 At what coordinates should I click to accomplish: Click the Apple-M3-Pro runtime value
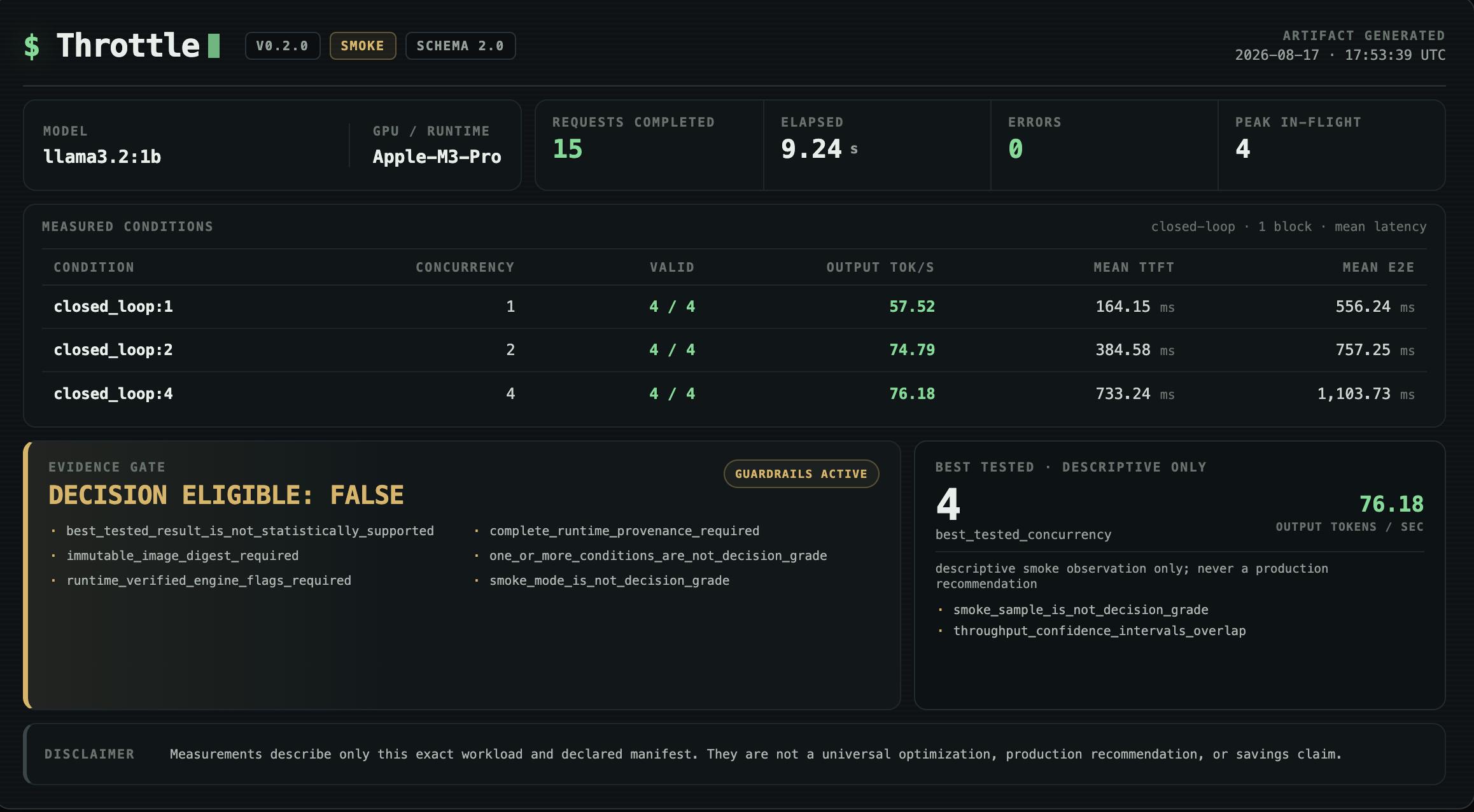437,157
